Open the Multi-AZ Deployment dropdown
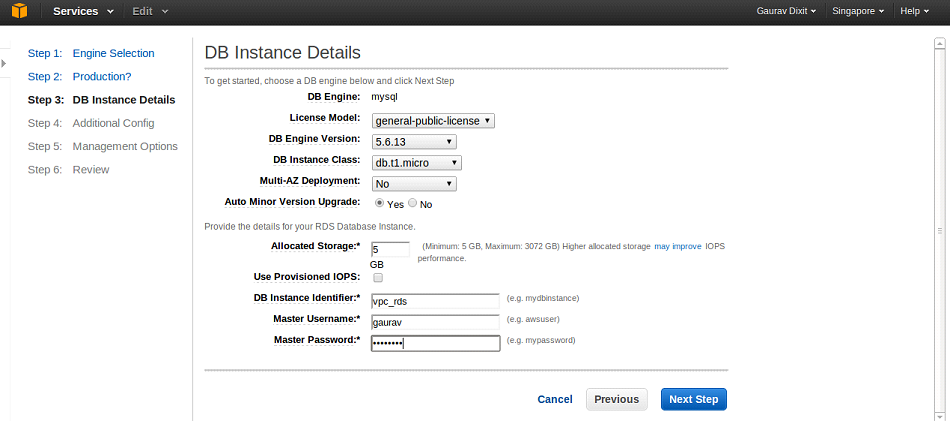Viewport: 950px width, 421px height. pos(414,184)
